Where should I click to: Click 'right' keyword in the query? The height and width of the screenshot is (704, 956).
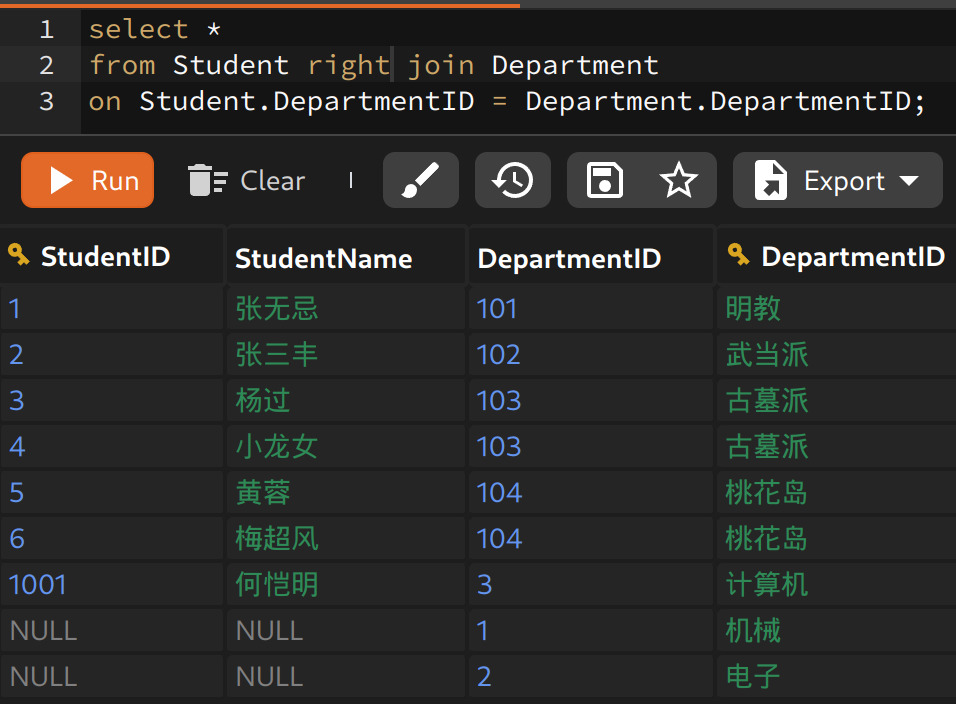click(348, 65)
